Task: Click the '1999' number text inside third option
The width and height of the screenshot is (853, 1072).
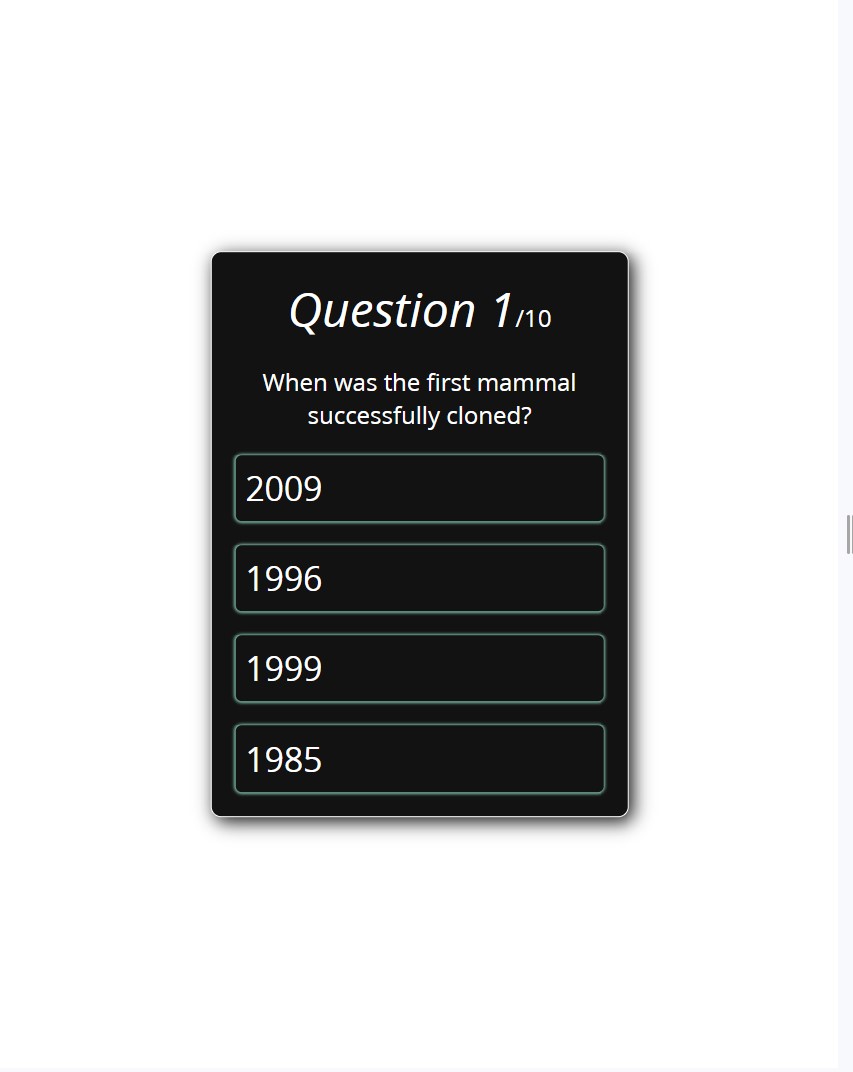Action: 284,669
